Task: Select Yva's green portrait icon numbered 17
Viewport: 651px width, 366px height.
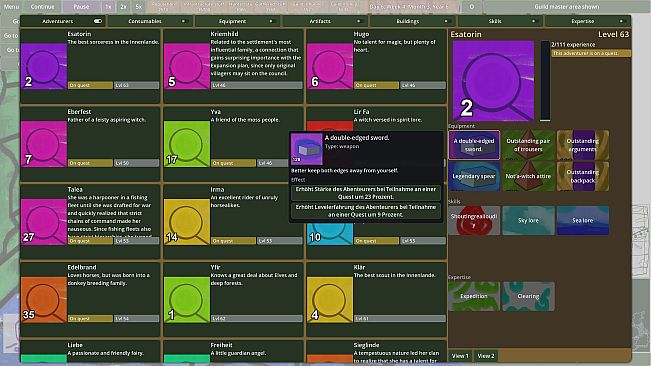Action: coord(187,144)
